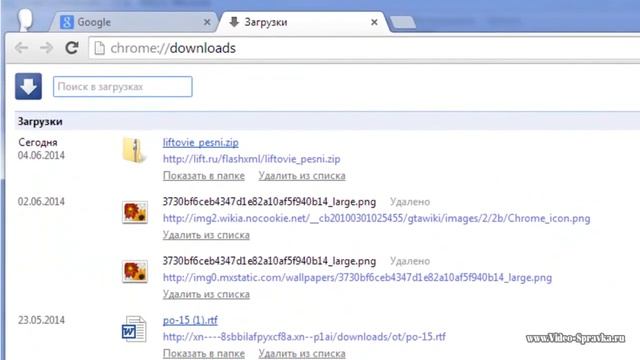
Task: Open the po-15 (1).rtf file link
Action: point(190,320)
